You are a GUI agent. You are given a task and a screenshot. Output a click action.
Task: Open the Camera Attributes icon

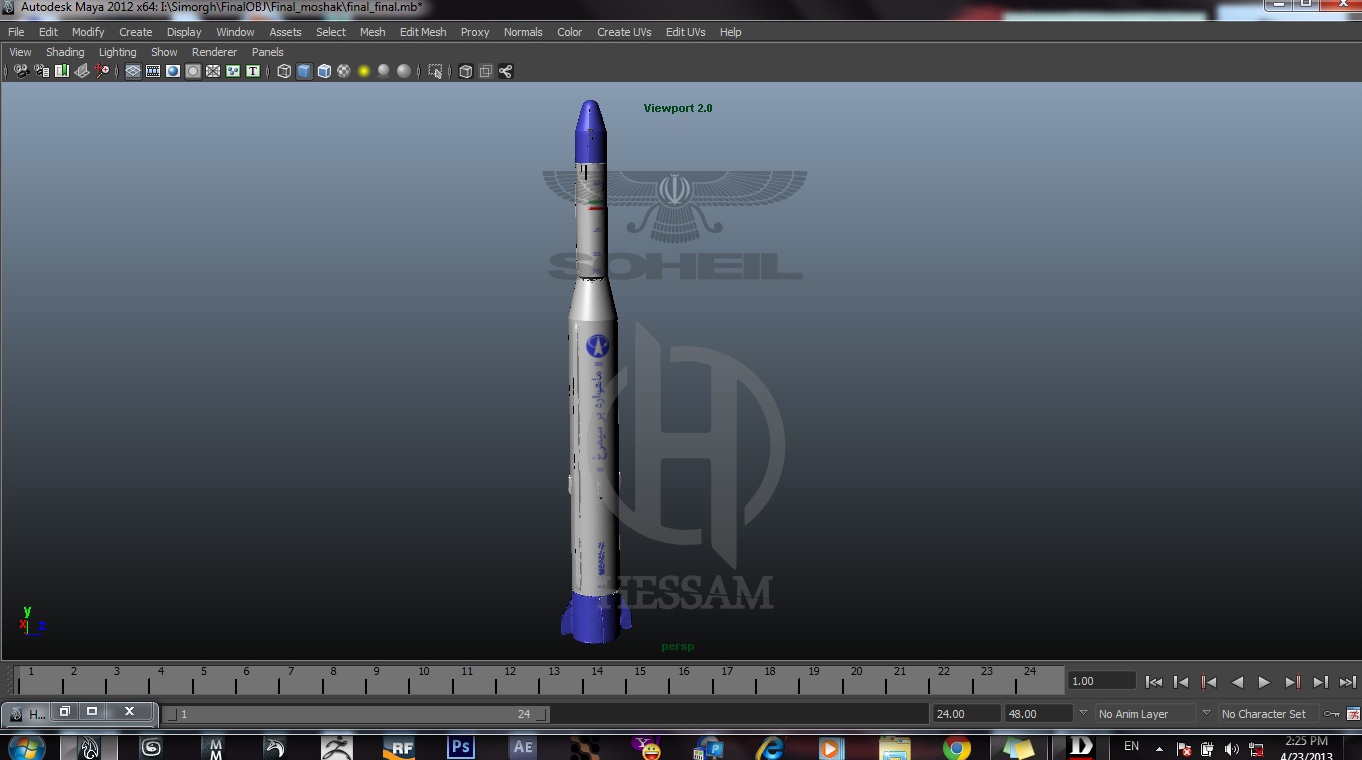coord(42,71)
